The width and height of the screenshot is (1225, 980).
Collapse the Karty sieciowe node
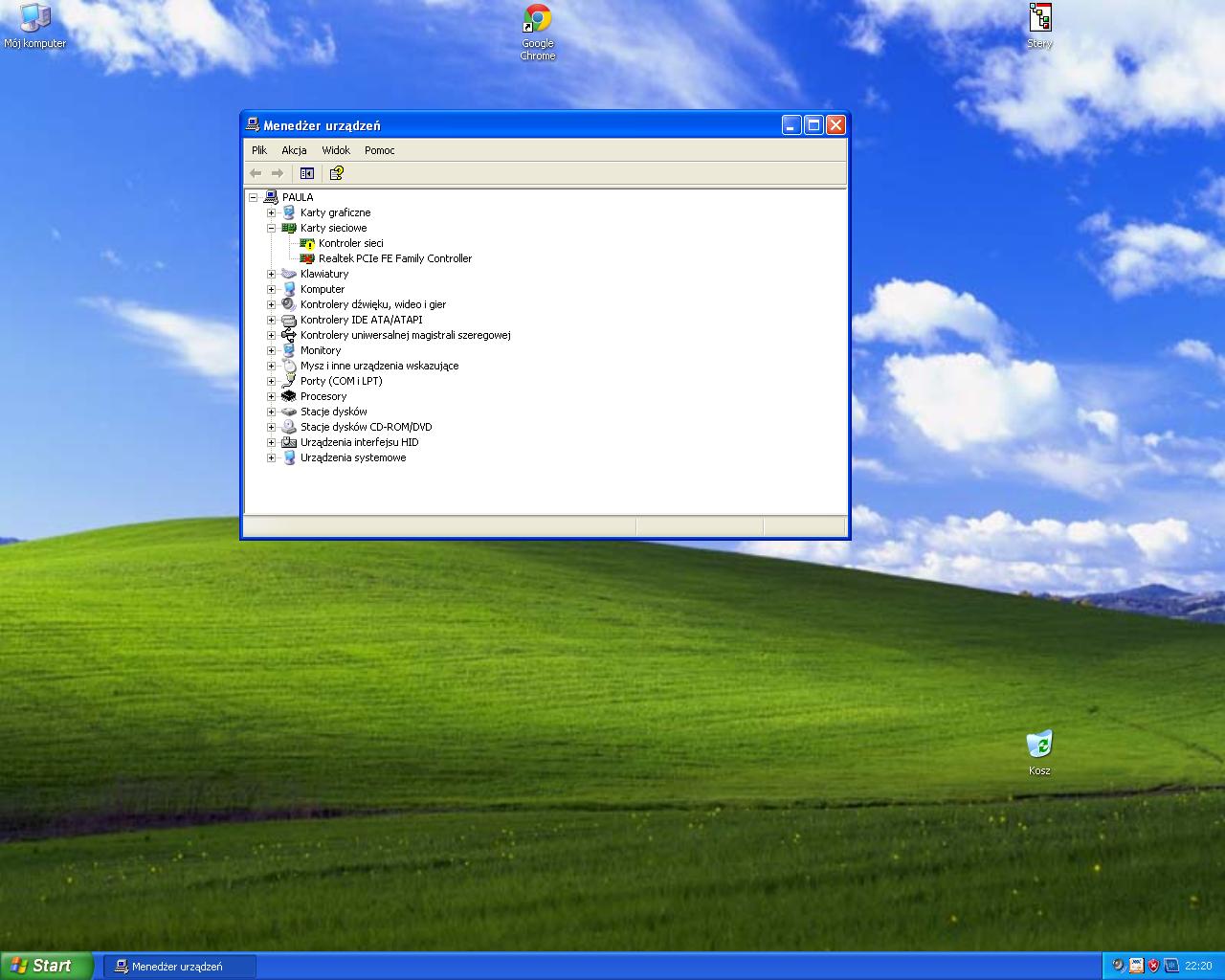point(271,228)
